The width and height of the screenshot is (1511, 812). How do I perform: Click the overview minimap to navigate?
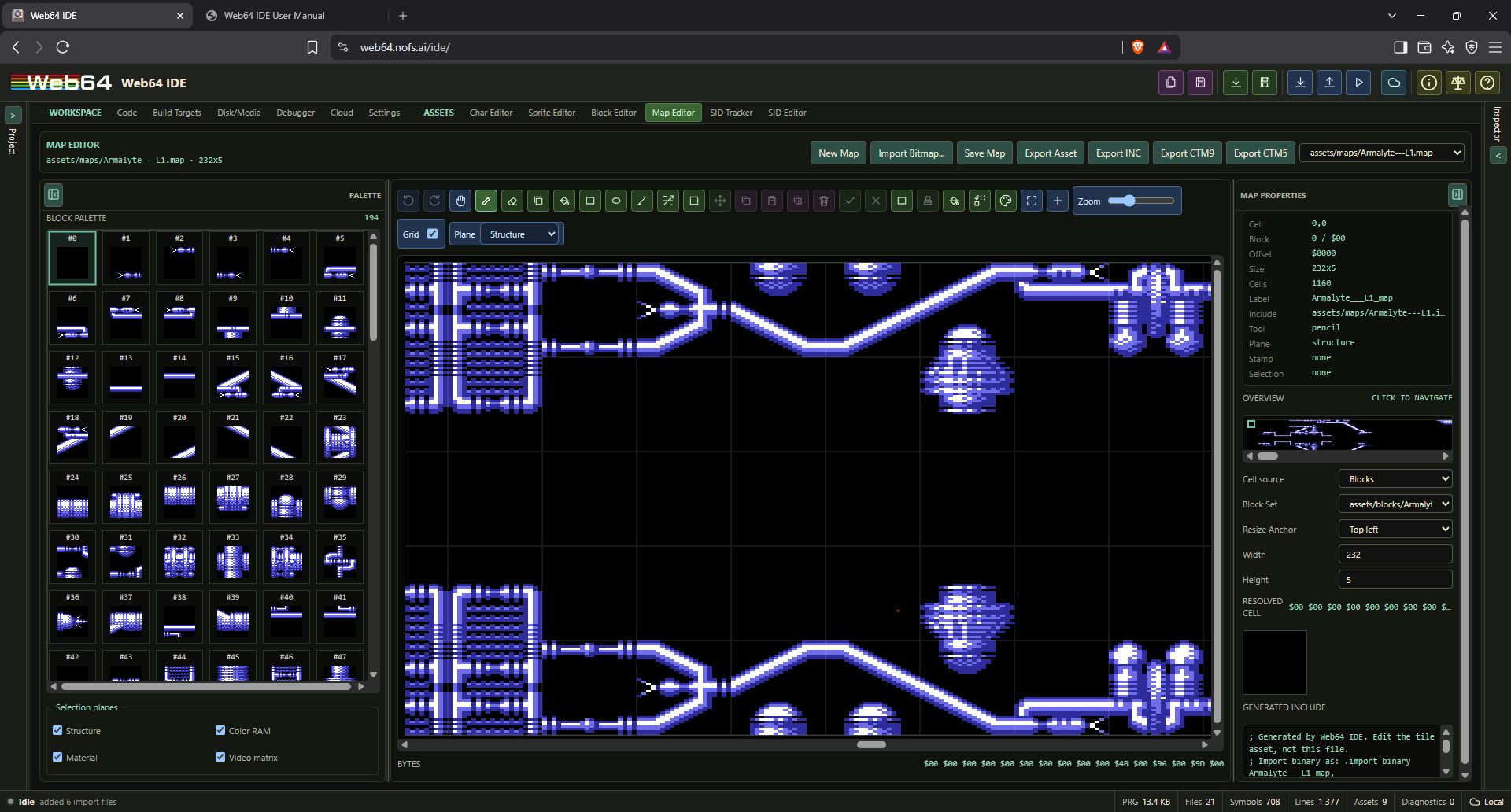(x=1347, y=434)
